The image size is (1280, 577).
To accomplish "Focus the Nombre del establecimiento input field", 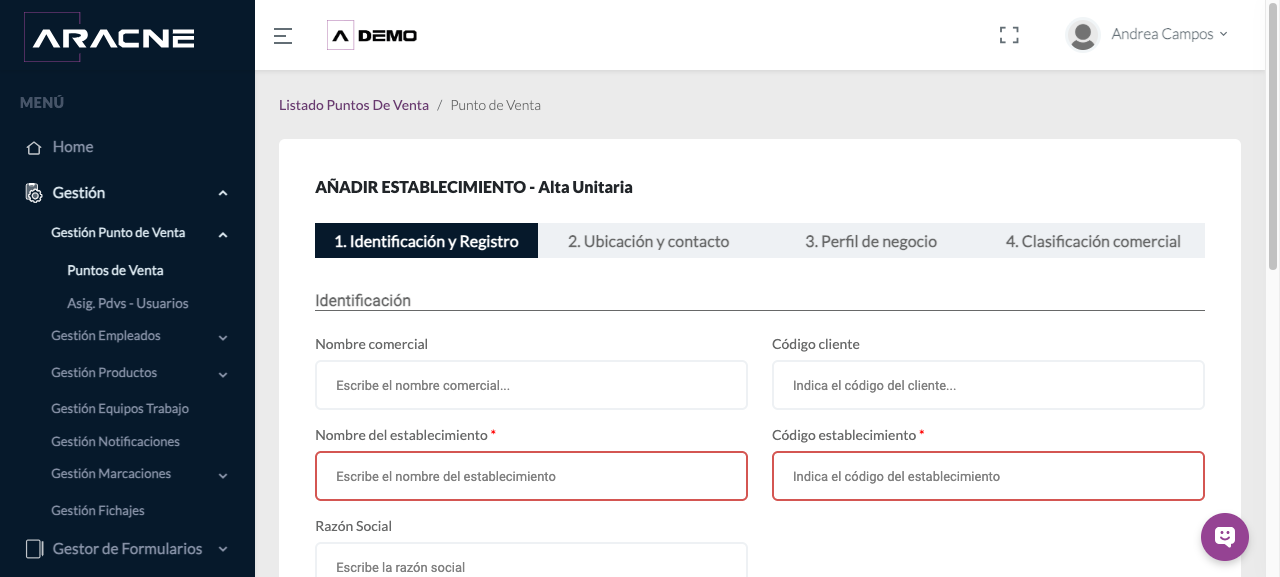I will [531, 476].
